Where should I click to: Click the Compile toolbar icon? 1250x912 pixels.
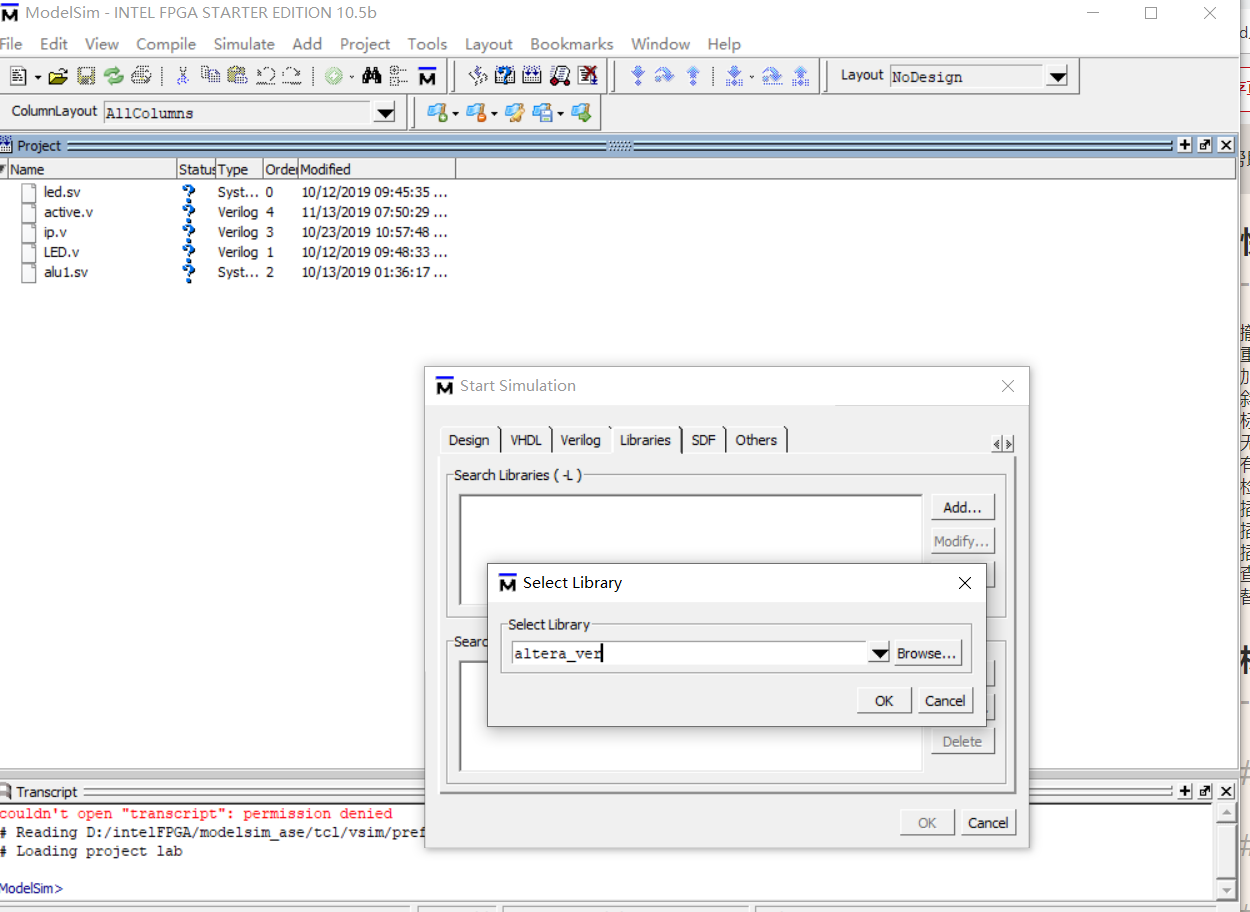click(477, 76)
